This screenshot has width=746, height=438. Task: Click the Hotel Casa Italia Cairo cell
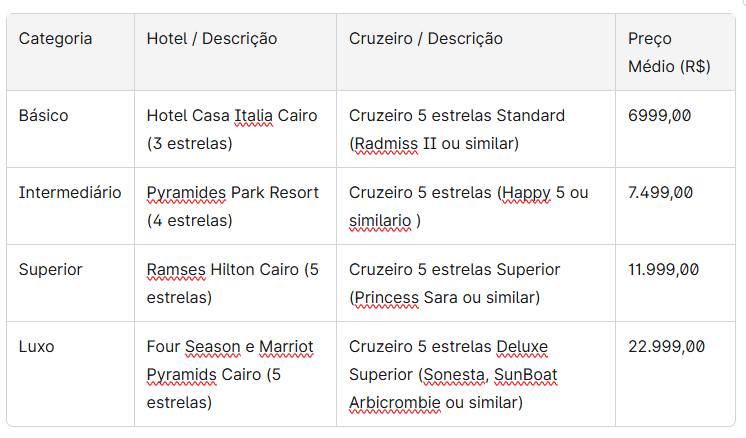point(232,129)
